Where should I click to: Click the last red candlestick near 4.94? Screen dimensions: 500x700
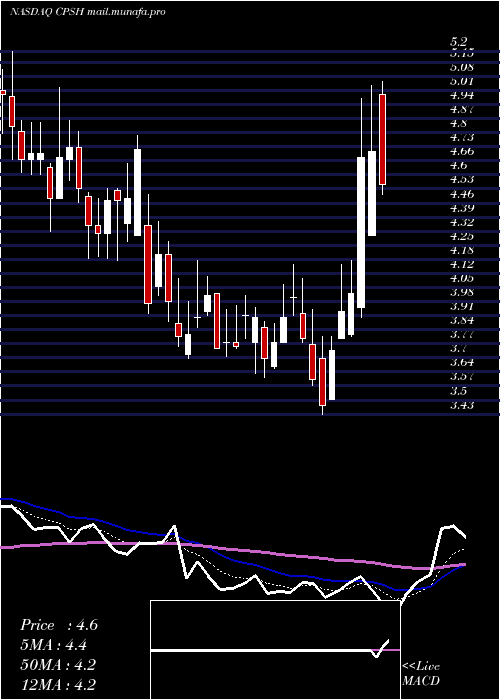[x=383, y=139]
